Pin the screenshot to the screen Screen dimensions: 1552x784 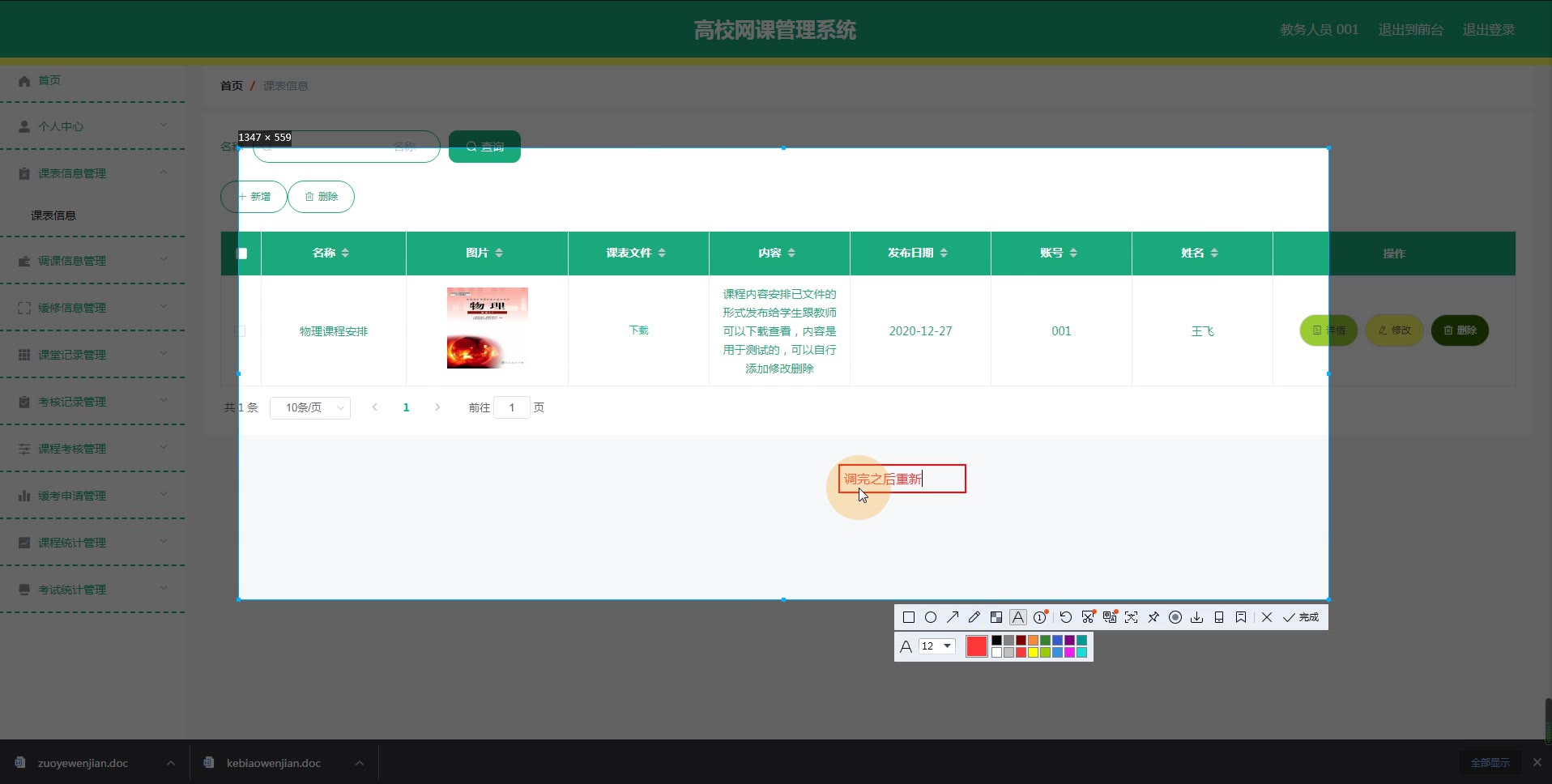pos(1153,617)
